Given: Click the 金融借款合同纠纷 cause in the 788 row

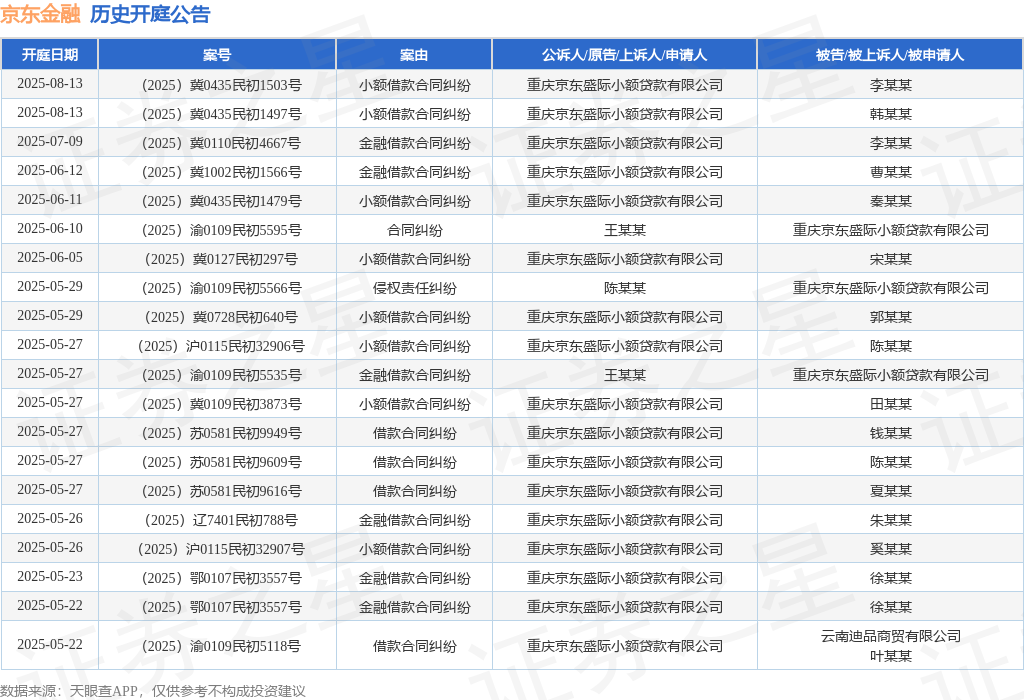Looking at the screenshot, I should pyautogui.click(x=414, y=520).
